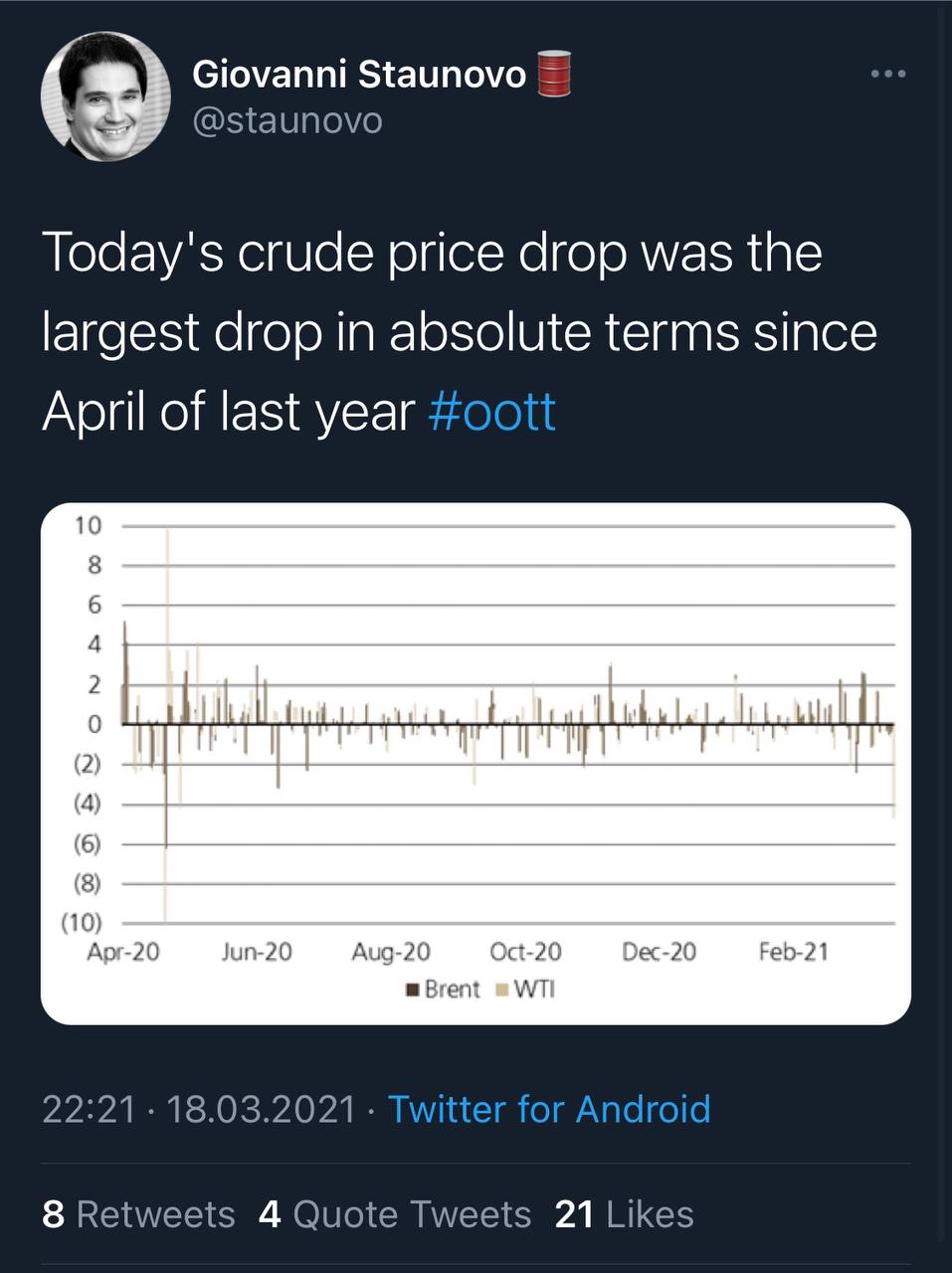
Task: Click the Dec-20 axis label on chart
Action: (659, 952)
